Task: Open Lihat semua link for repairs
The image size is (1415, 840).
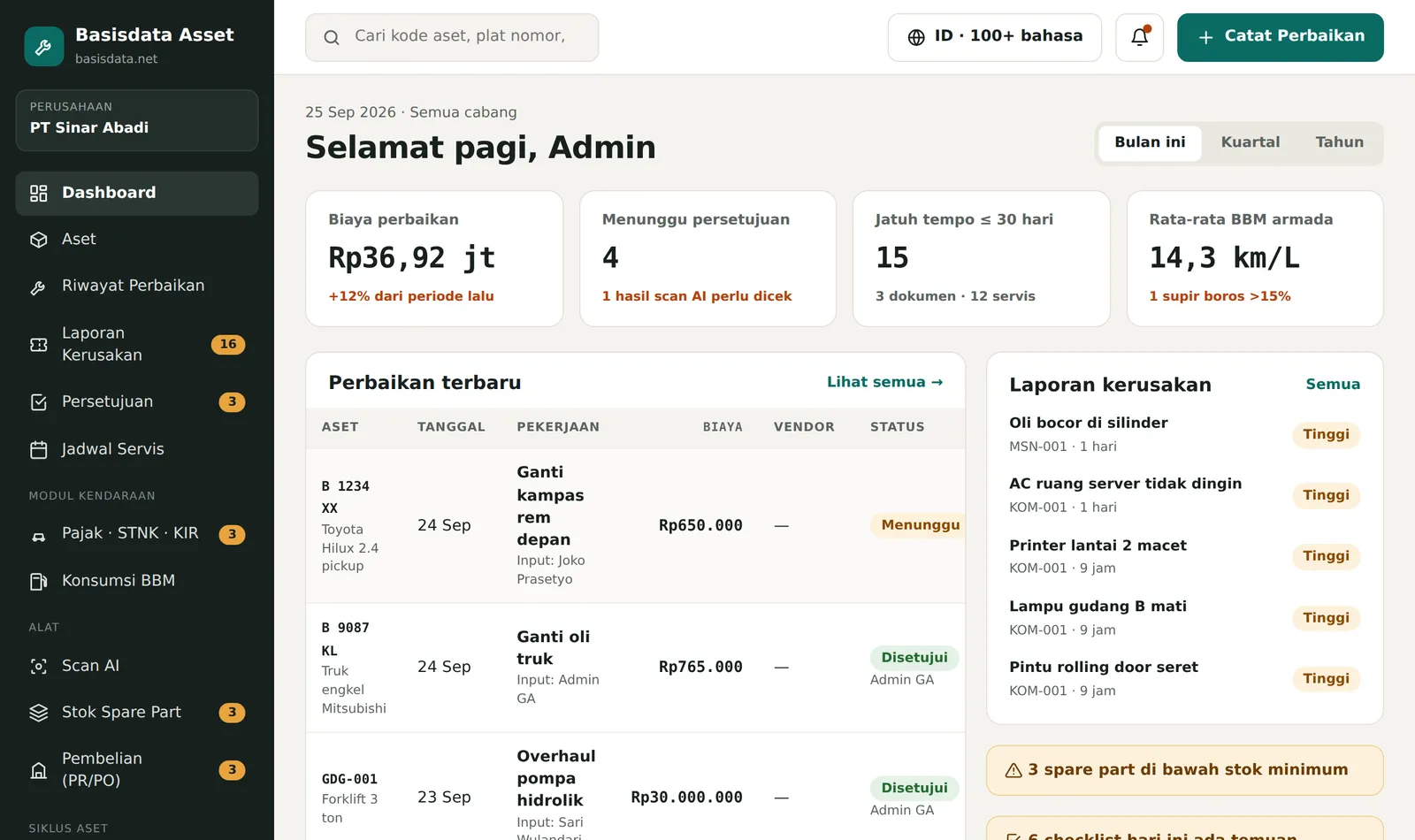Action: click(884, 382)
